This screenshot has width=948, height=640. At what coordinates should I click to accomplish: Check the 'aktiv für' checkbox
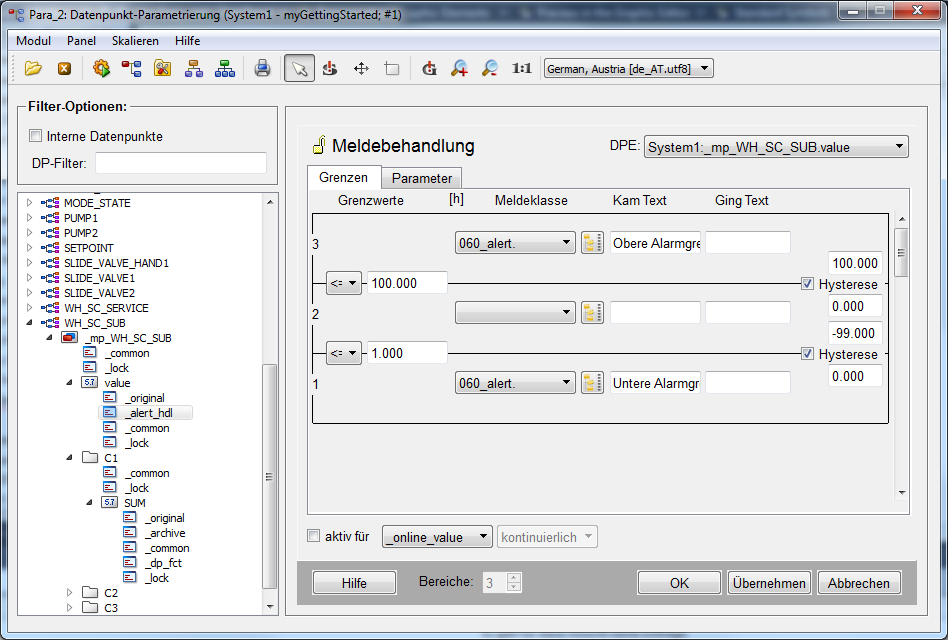314,536
